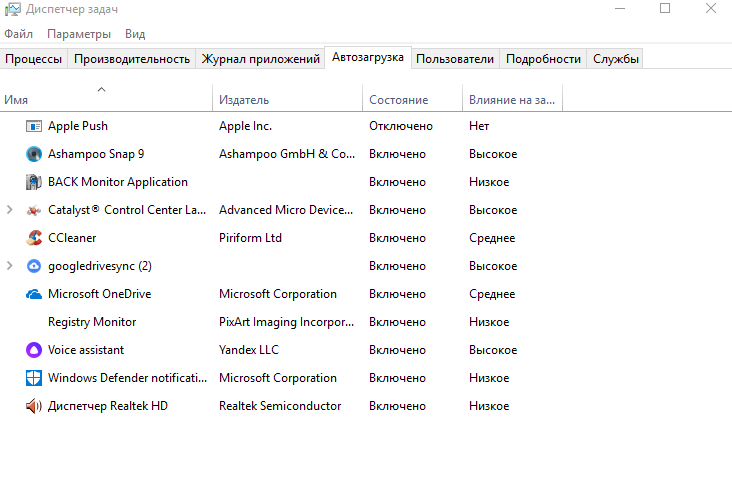732x481 pixels.
Task: Select BACK Monitor Application entry
Action: (118, 182)
